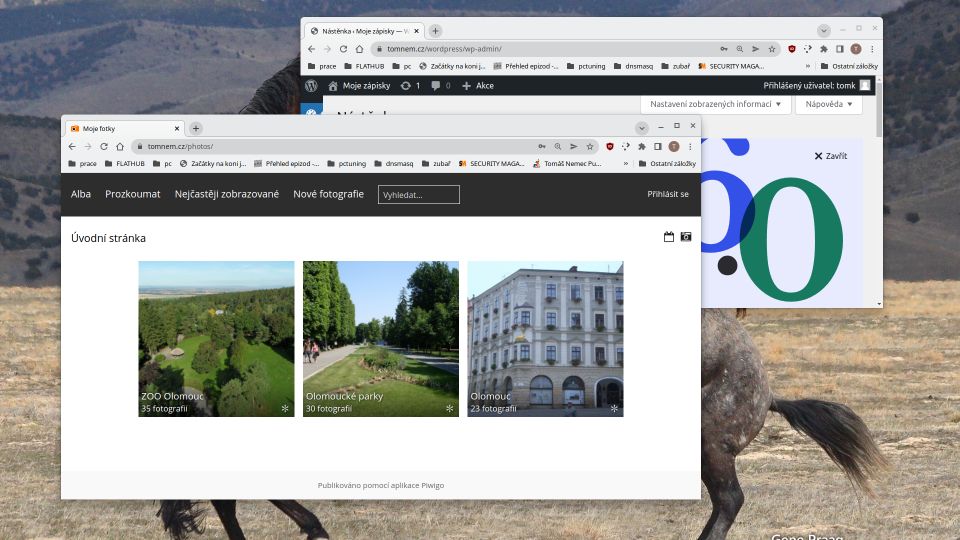The height and width of the screenshot is (540, 960).
Task: Open Začátky na koni bookmark in the WordPress window
Action: 452,66
